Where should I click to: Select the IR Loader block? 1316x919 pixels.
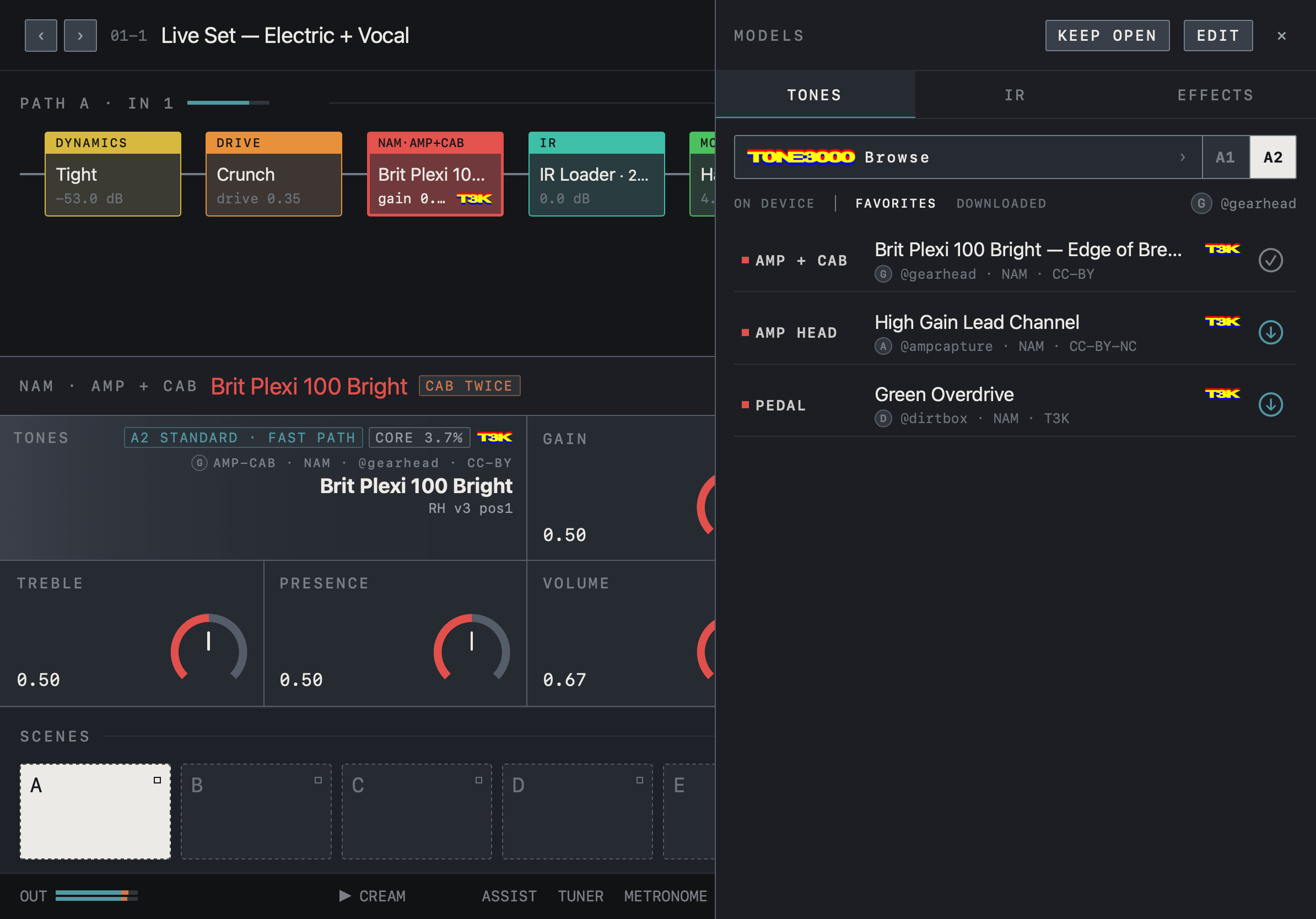coord(597,174)
